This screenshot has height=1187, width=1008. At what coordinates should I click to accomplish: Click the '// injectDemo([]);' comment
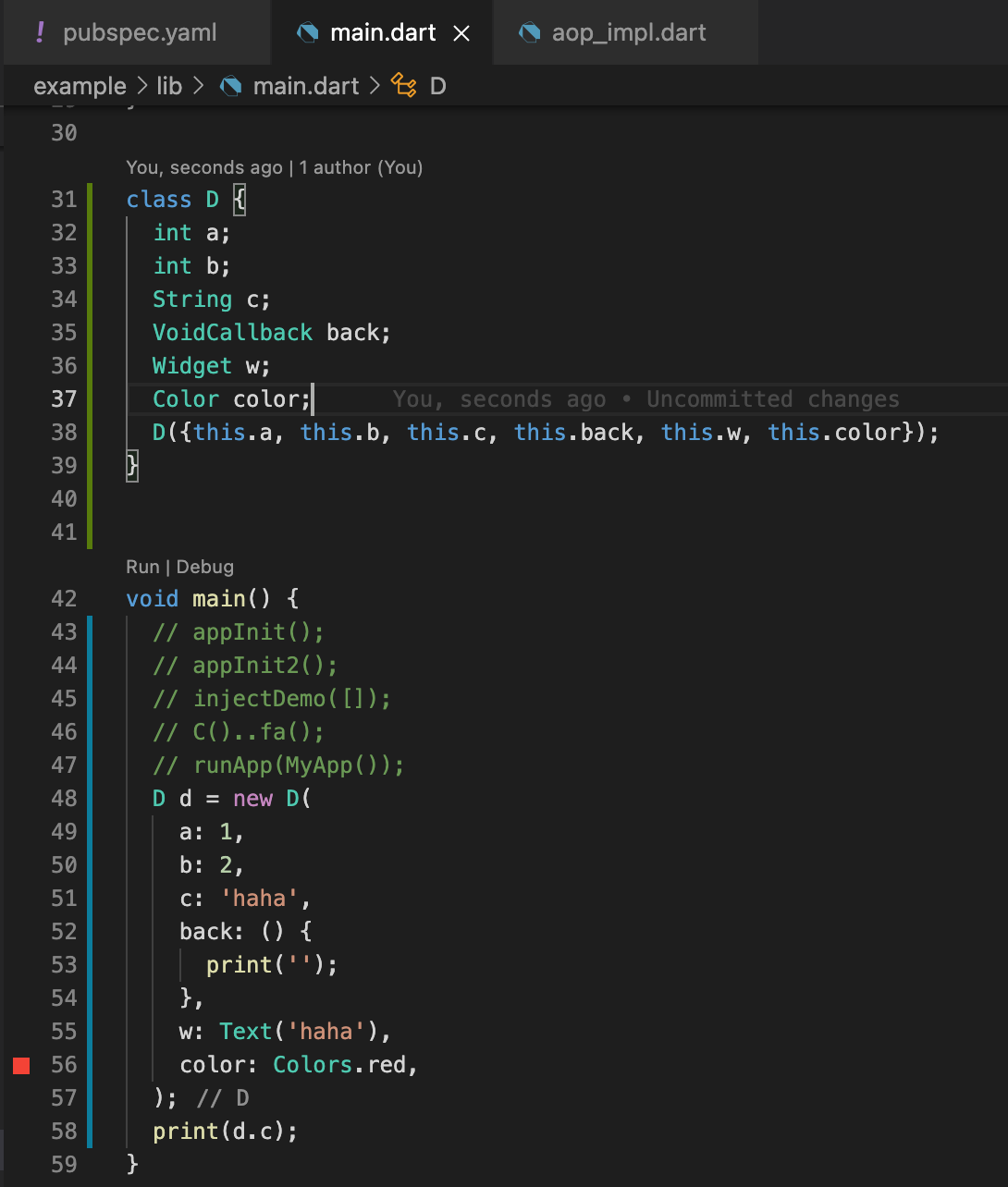point(272,699)
